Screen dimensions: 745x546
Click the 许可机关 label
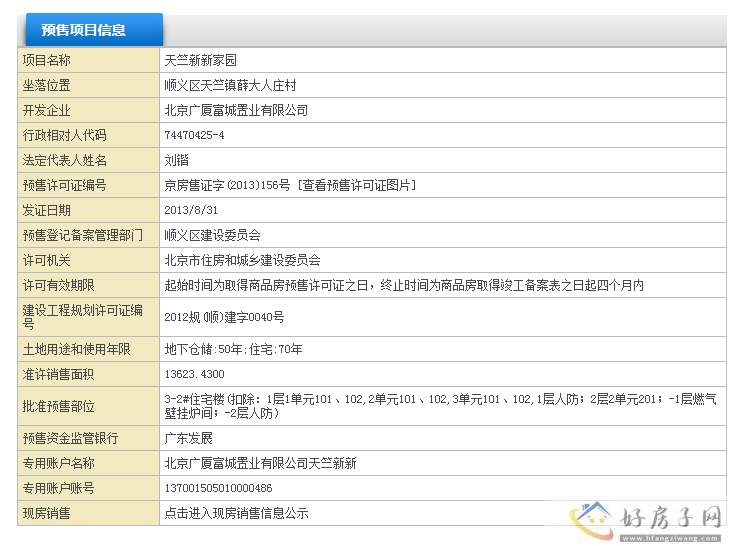(x=47, y=260)
